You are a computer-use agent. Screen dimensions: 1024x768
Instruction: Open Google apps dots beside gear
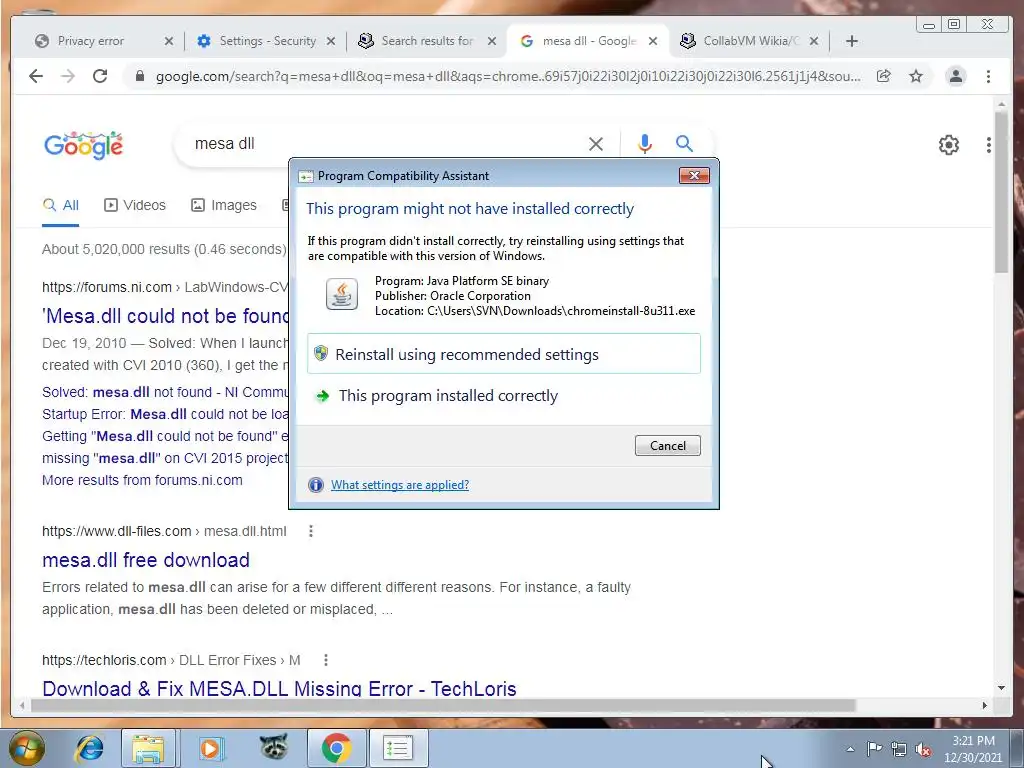989,145
